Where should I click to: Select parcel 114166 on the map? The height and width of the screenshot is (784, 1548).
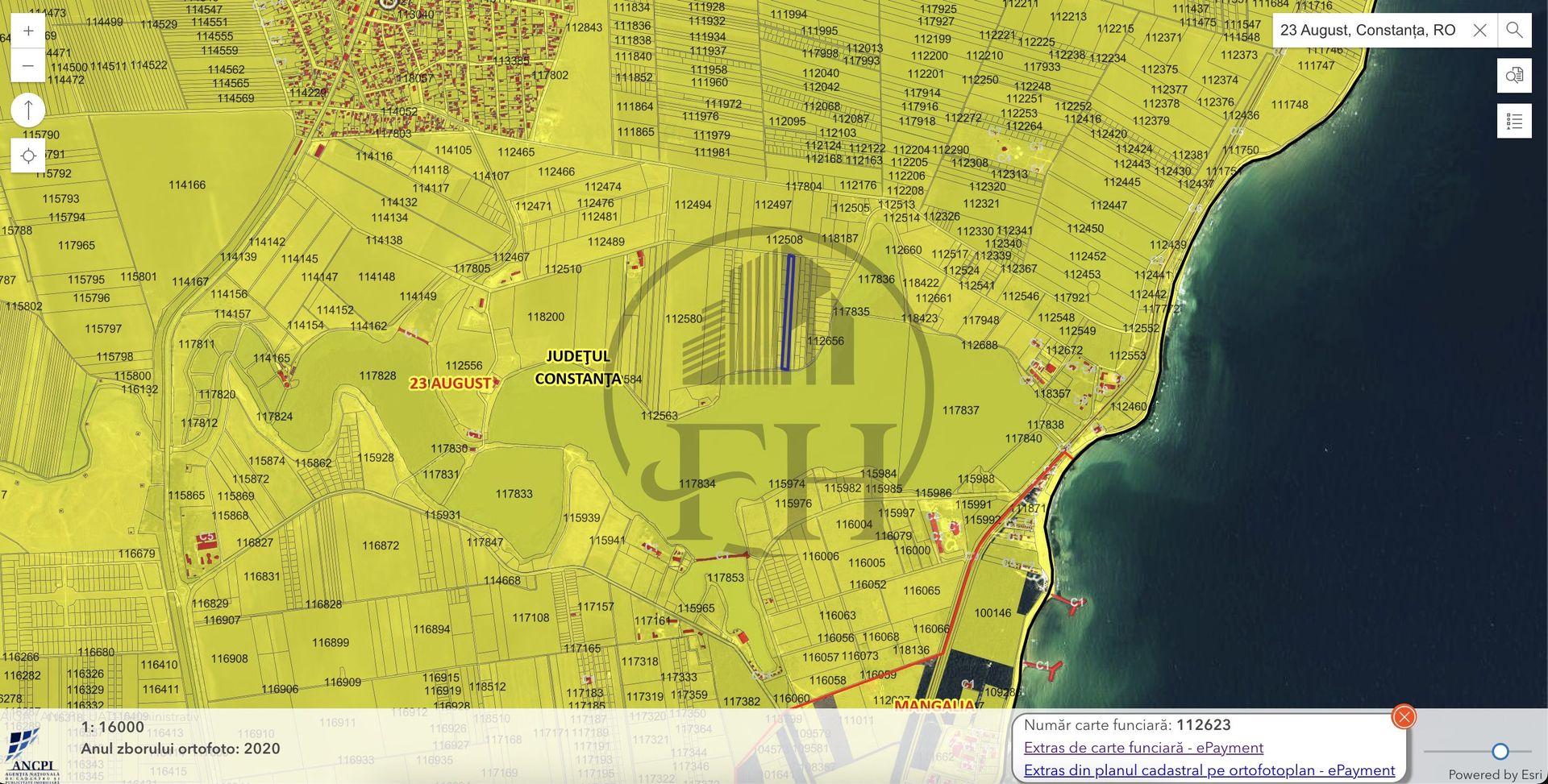coord(187,185)
